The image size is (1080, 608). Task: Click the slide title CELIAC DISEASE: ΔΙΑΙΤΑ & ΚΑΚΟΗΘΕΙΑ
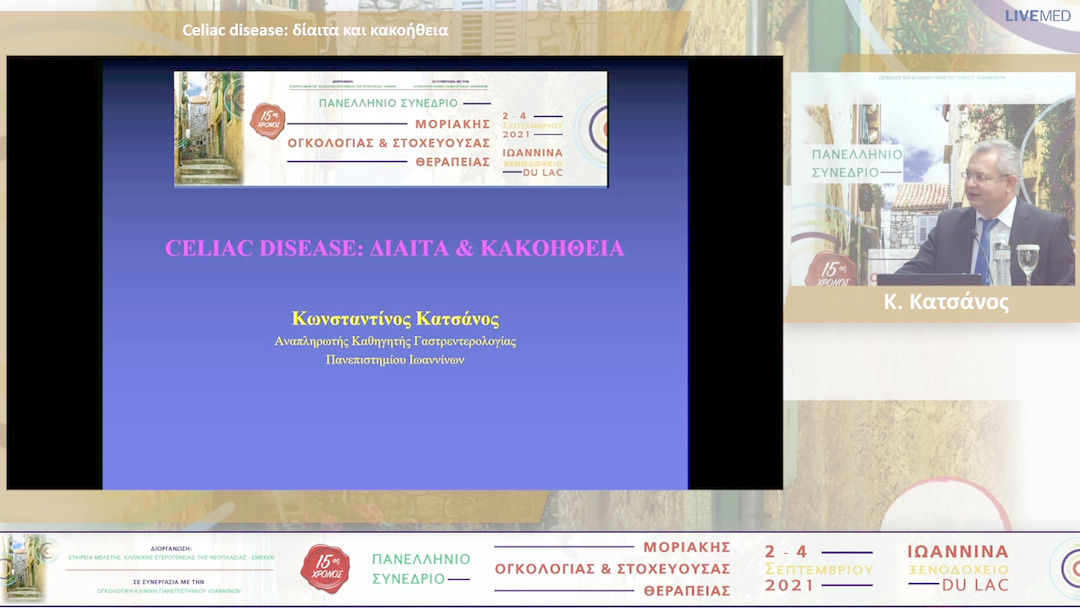click(x=396, y=247)
